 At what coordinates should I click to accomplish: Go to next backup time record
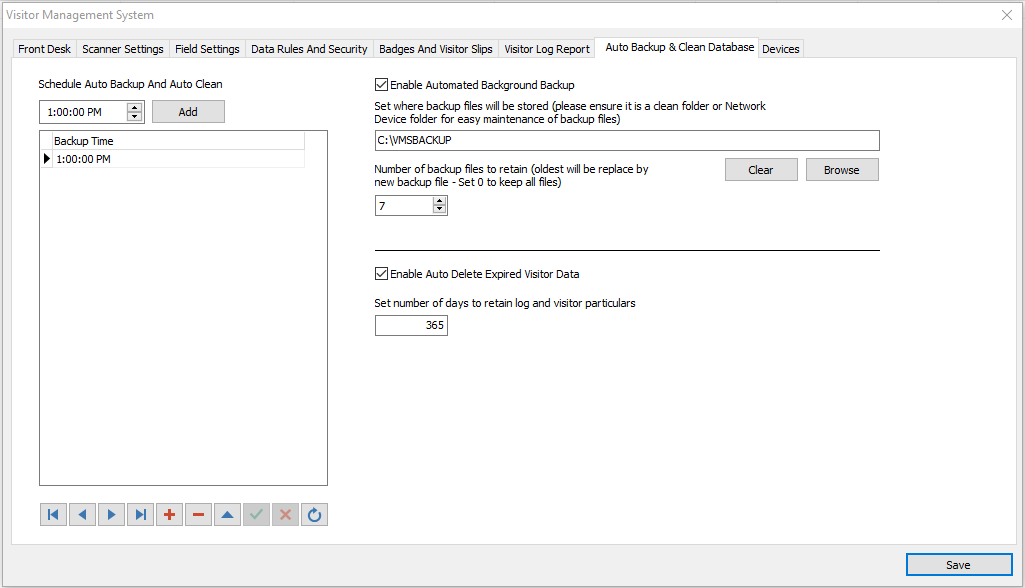point(111,515)
